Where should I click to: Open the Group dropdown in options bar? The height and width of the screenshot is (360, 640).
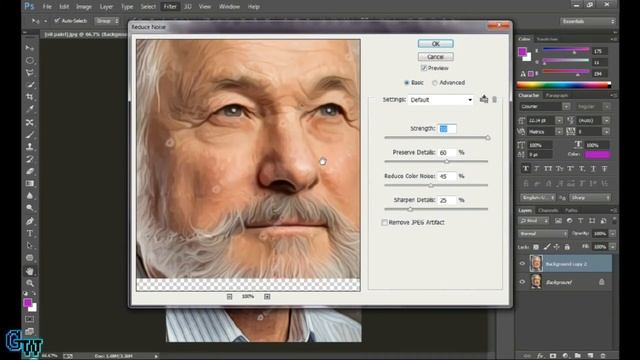107,20
